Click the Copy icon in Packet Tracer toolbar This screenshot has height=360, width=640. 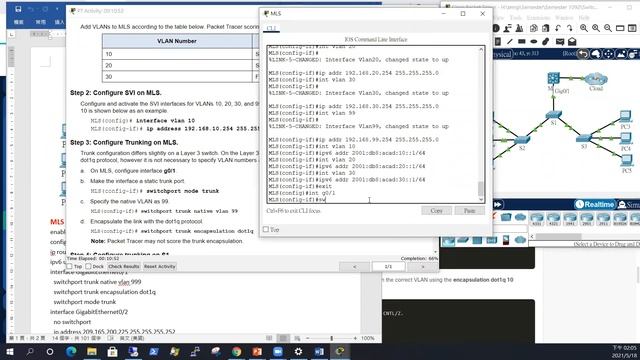coord(533,28)
